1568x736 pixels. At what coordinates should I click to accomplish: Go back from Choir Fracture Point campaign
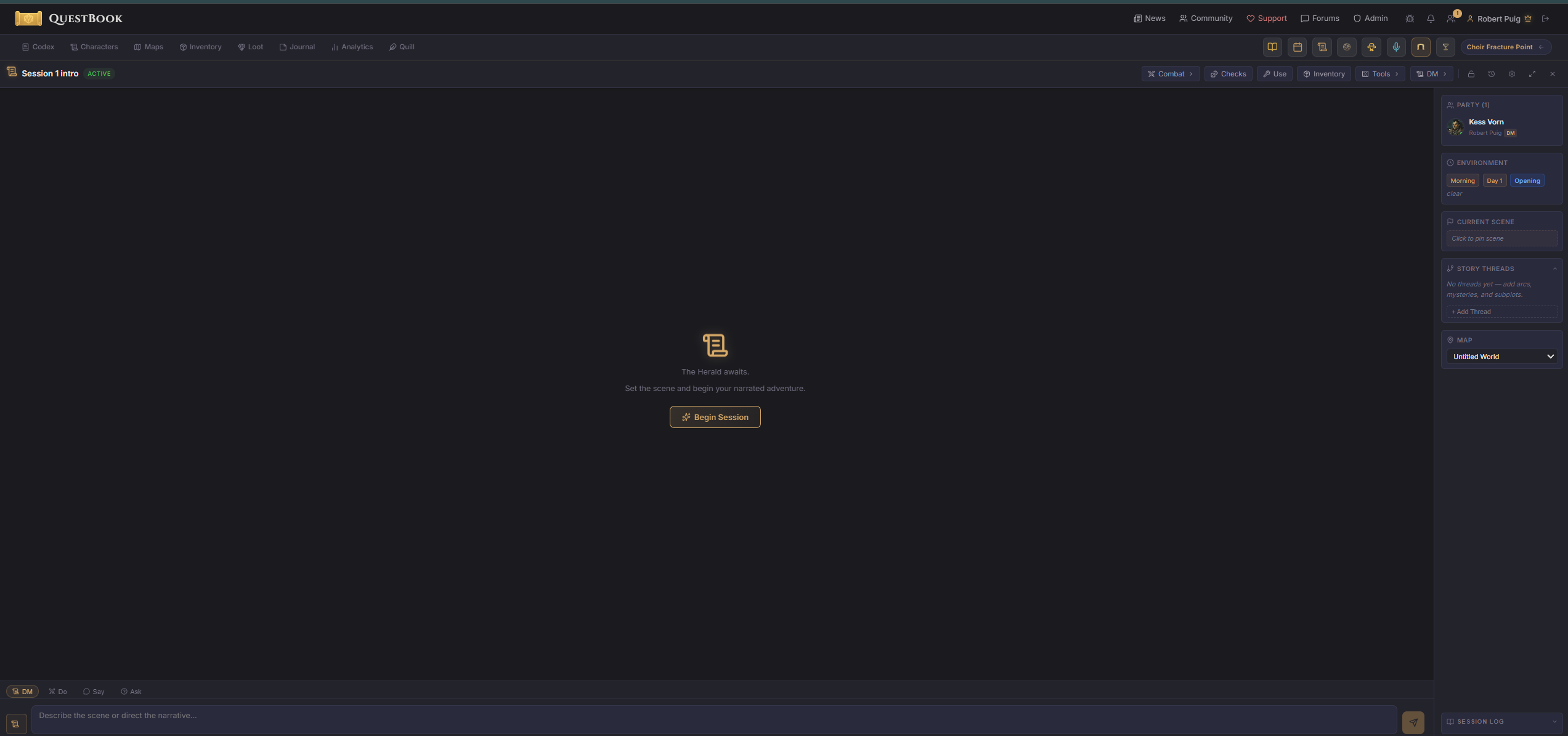[x=1505, y=47]
